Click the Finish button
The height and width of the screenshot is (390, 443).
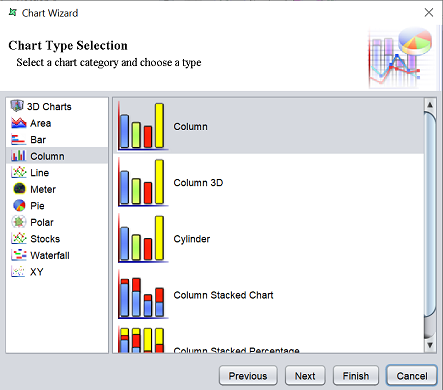click(356, 376)
